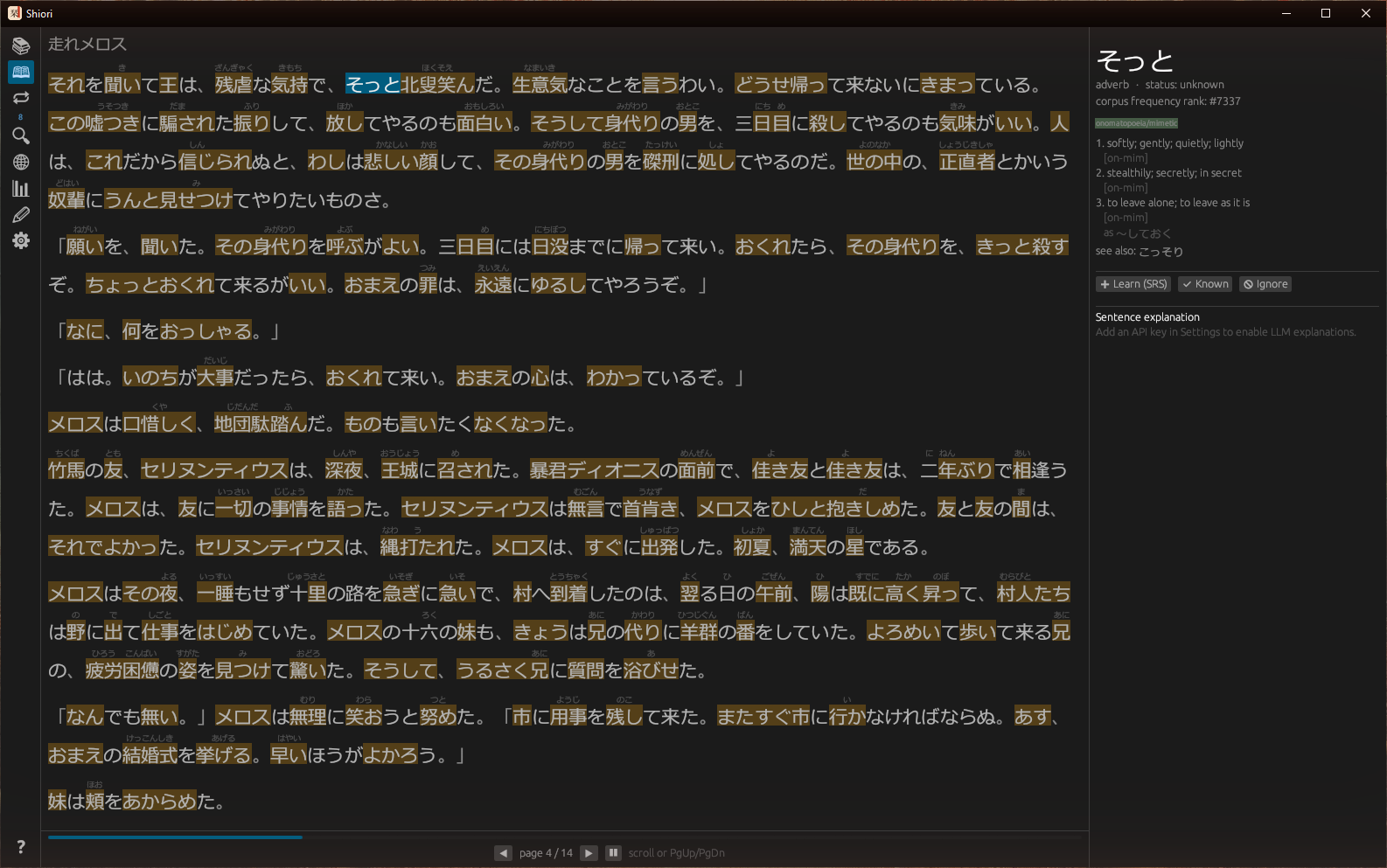
Task: Open search with the magnifying glass icon
Action: [x=21, y=135]
